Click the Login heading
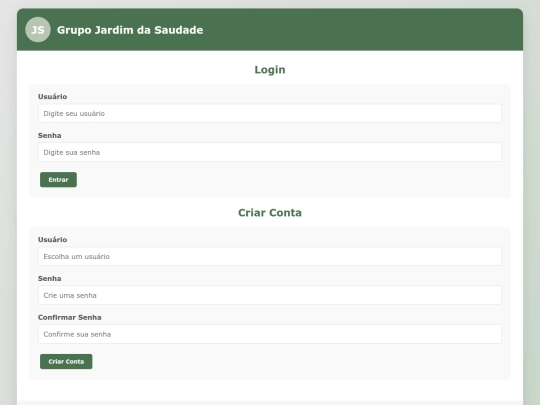540x405 pixels. (270, 70)
